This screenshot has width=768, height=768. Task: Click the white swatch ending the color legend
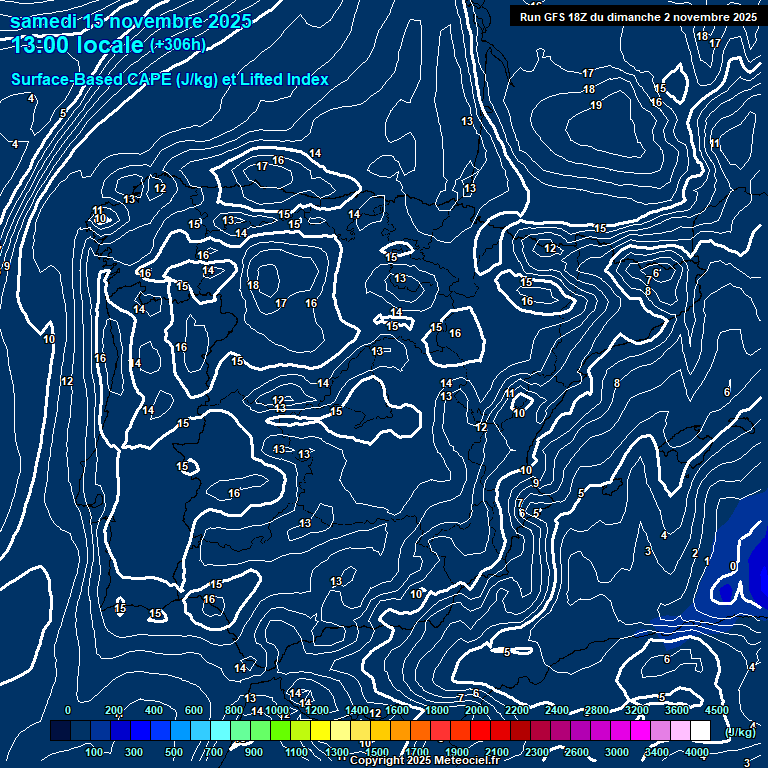coord(700,730)
